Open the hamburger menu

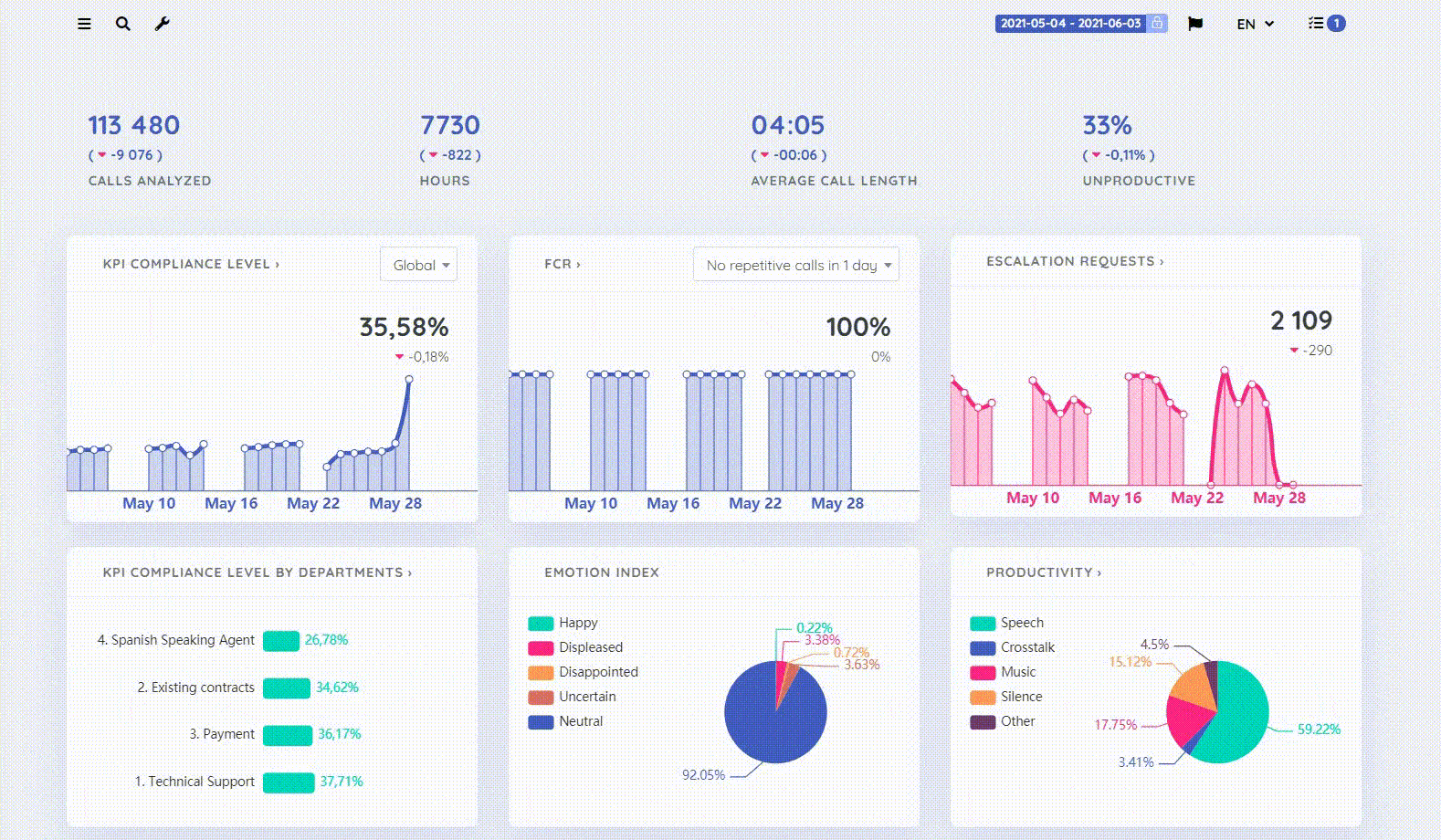84,24
